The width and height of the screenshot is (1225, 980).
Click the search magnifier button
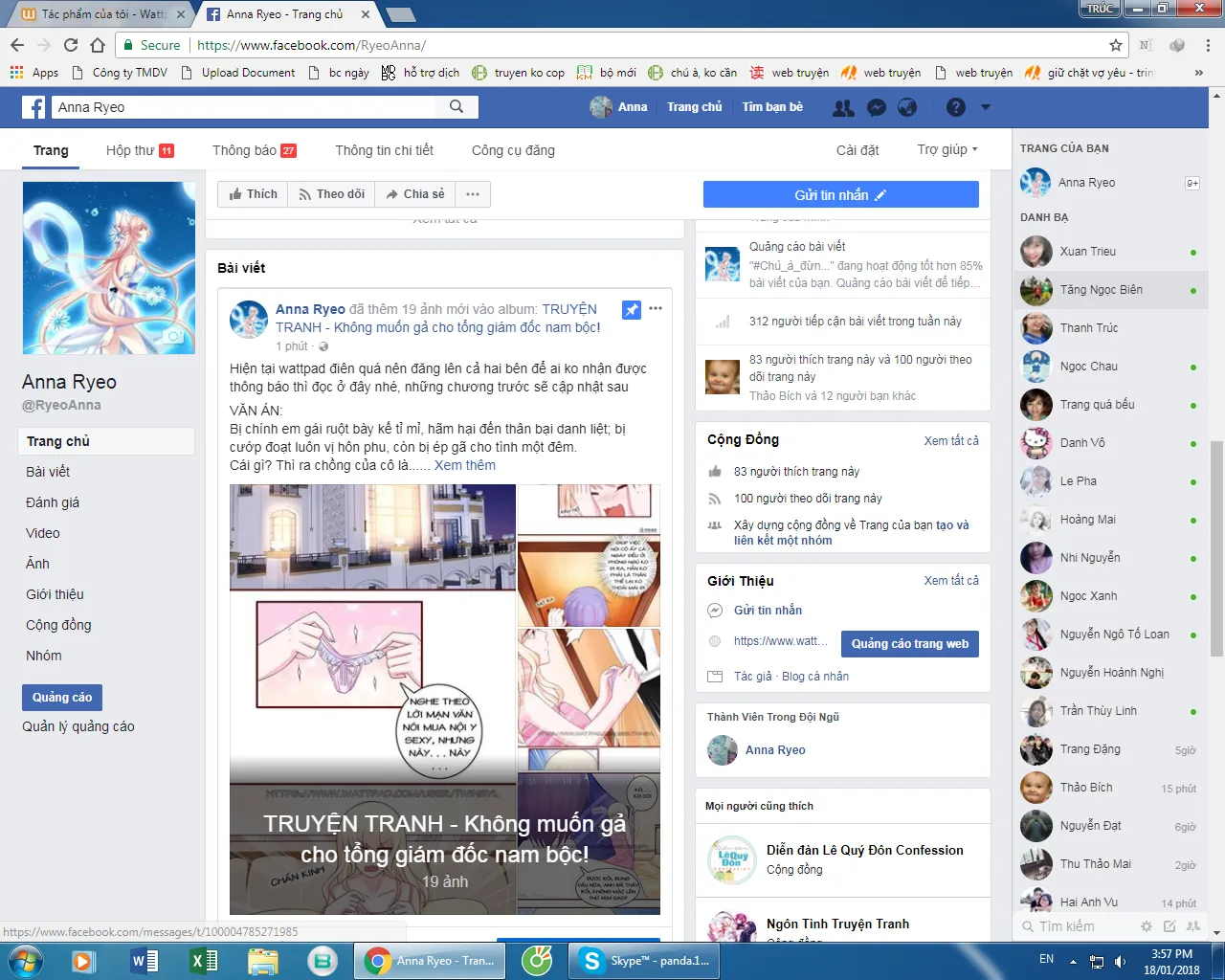coord(457,107)
